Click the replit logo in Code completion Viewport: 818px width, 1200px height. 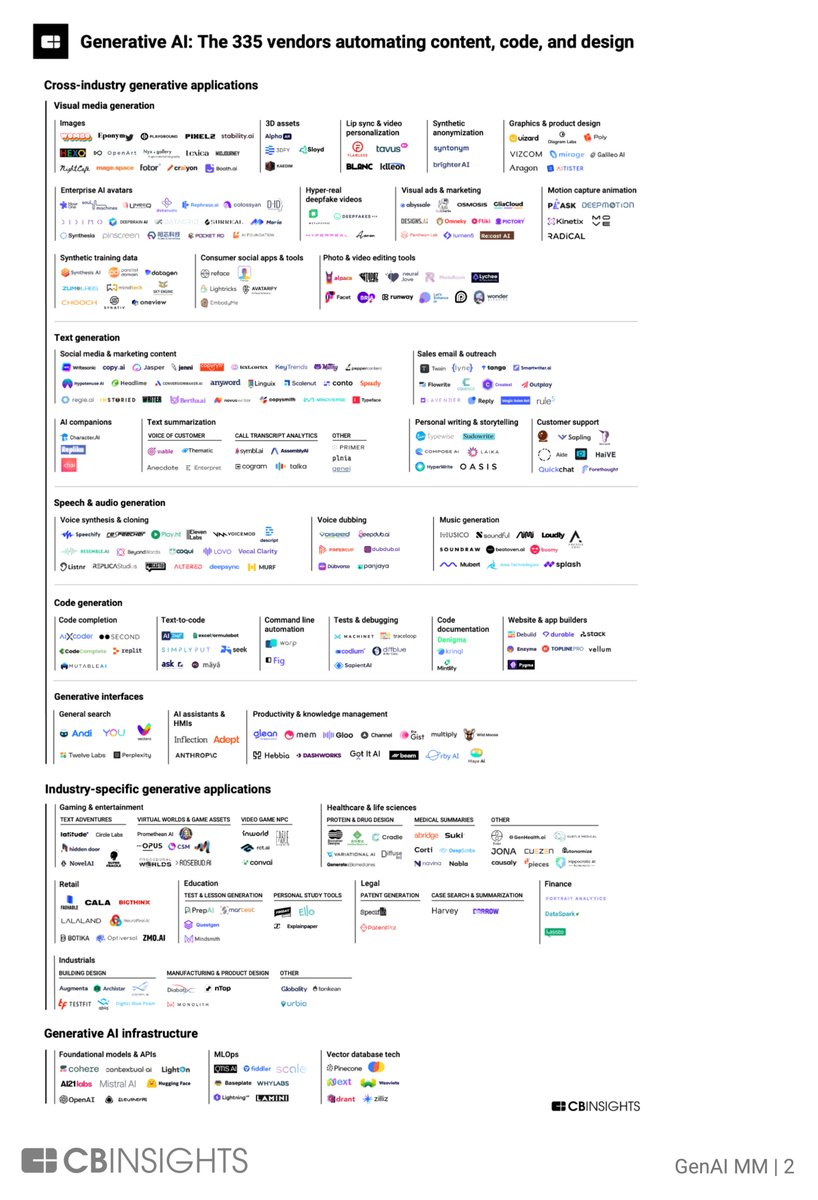tap(126, 650)
